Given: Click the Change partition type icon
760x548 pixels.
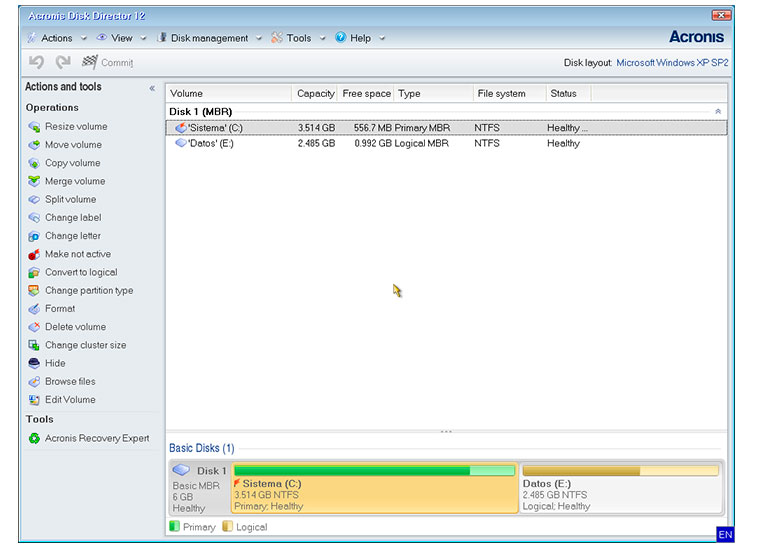Looking at the screenshot, I should pyautogui.click(x=34, y=291).
